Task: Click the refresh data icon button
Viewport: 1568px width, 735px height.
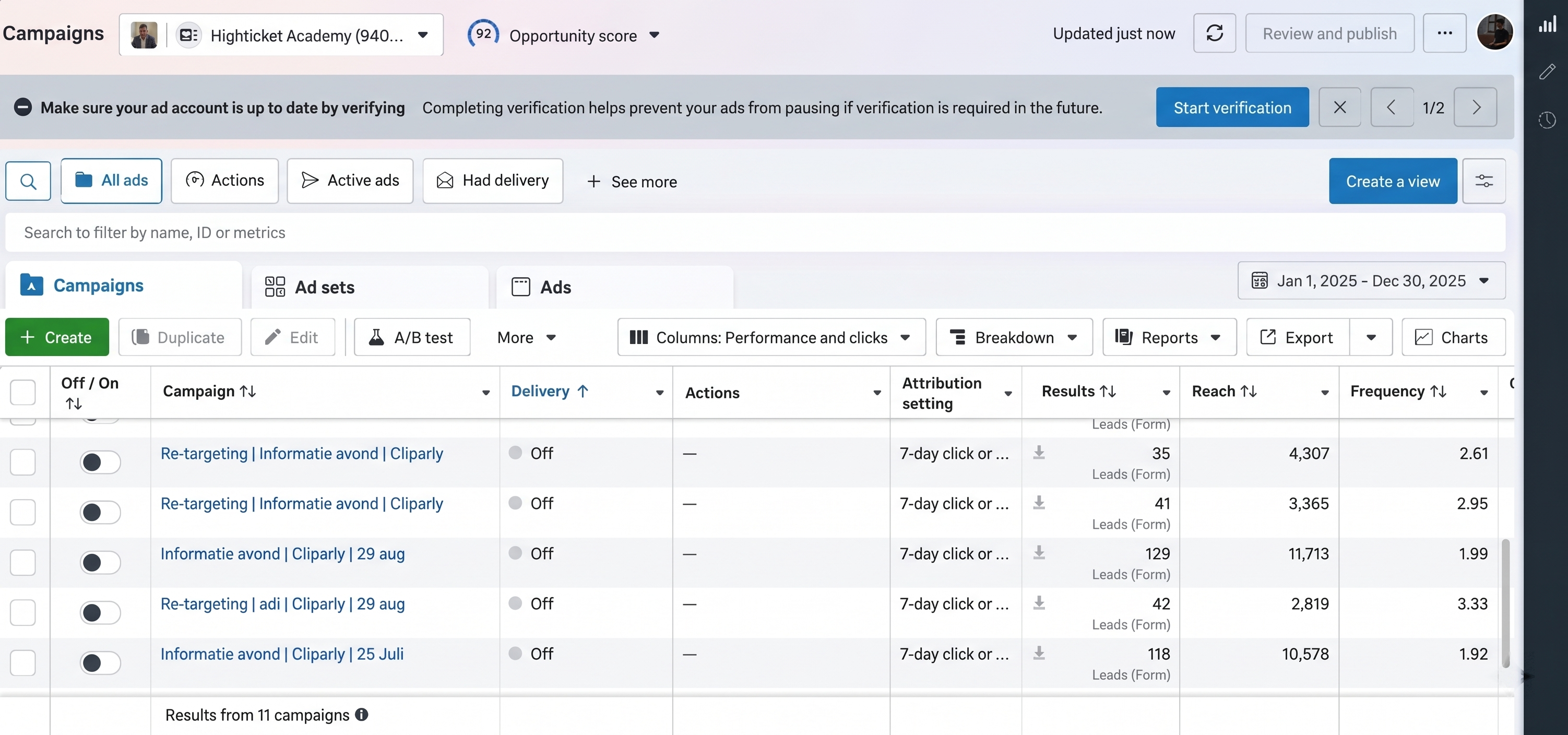Action: 1214,33
